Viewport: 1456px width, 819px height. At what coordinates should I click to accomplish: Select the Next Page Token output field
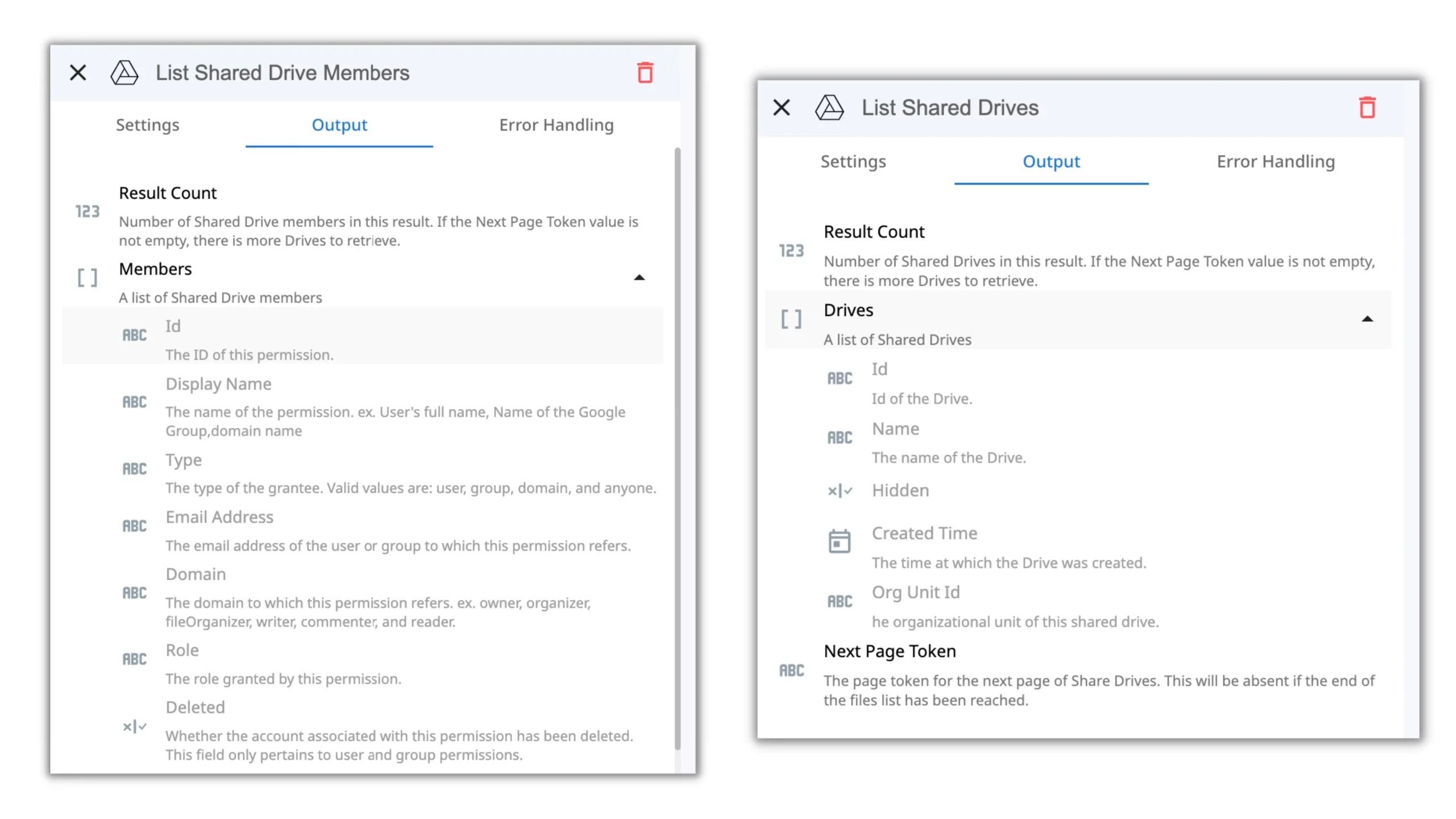tap(889, 651)
